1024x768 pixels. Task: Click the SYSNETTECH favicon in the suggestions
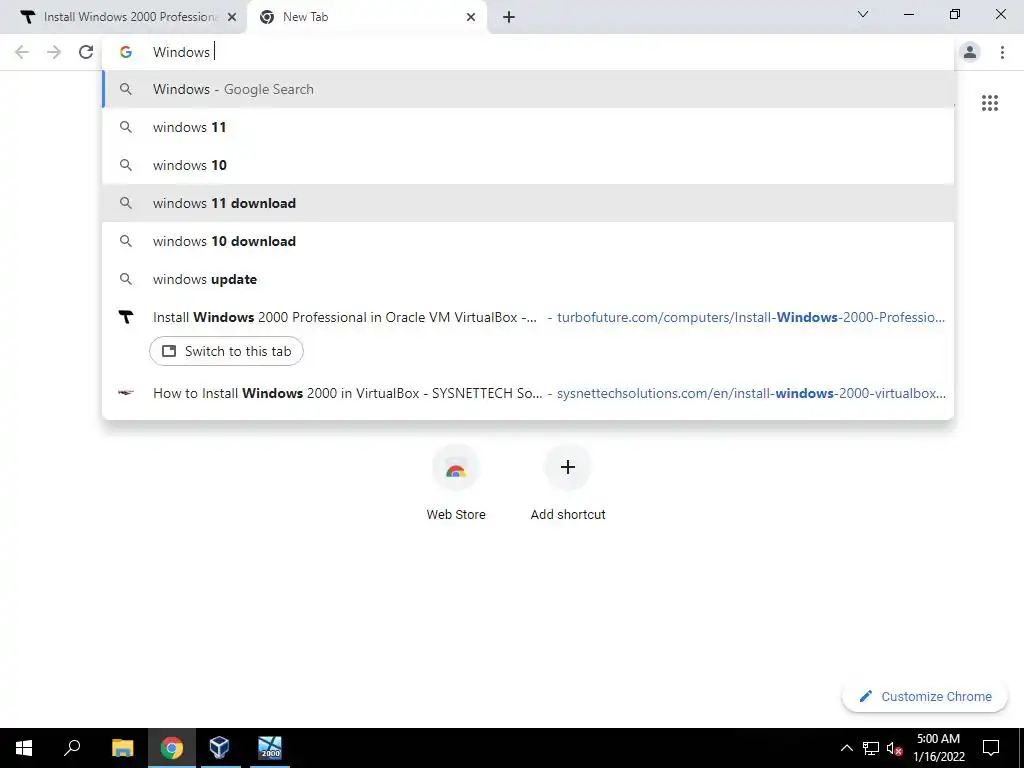tap(126, 393)
